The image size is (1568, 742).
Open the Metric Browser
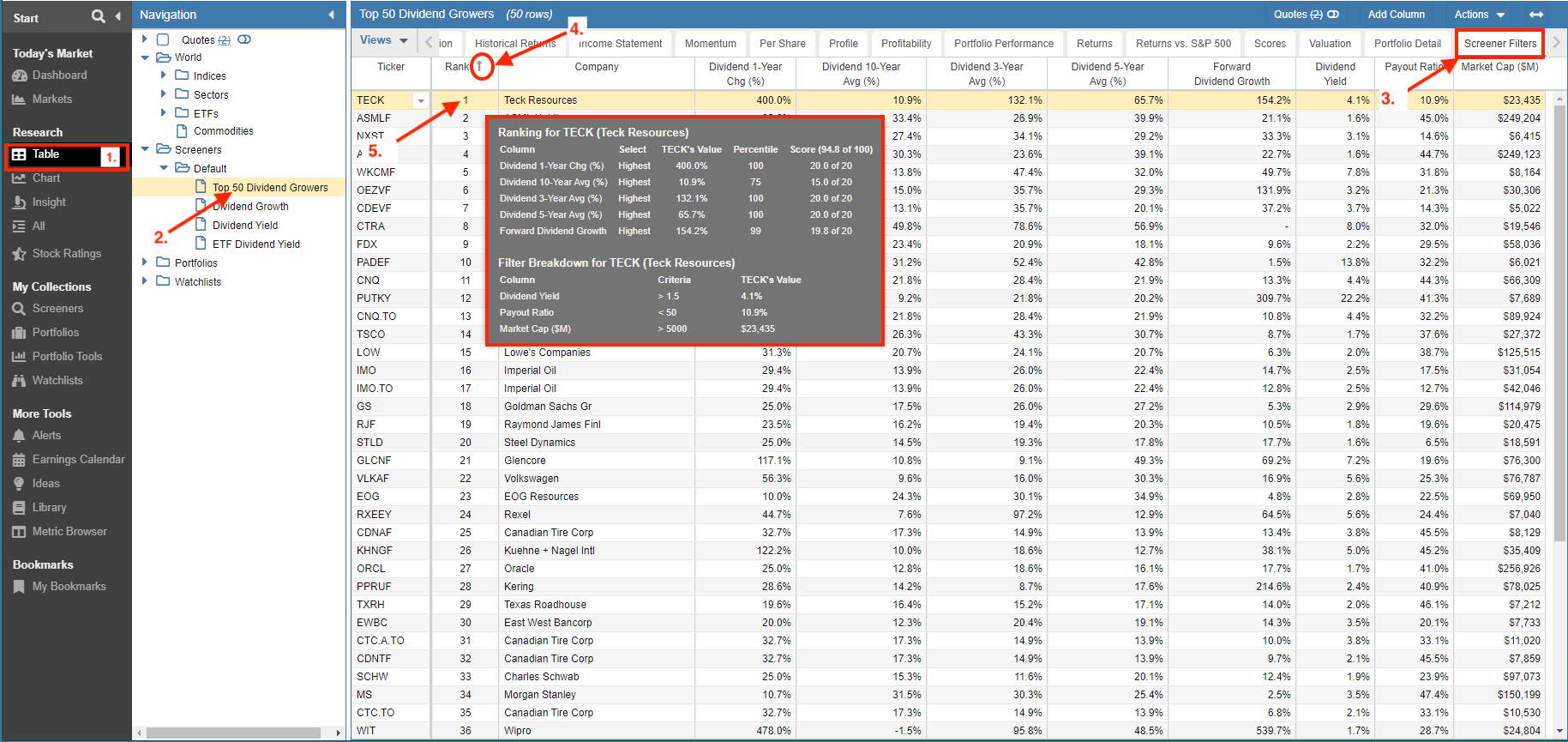[69, 532]
